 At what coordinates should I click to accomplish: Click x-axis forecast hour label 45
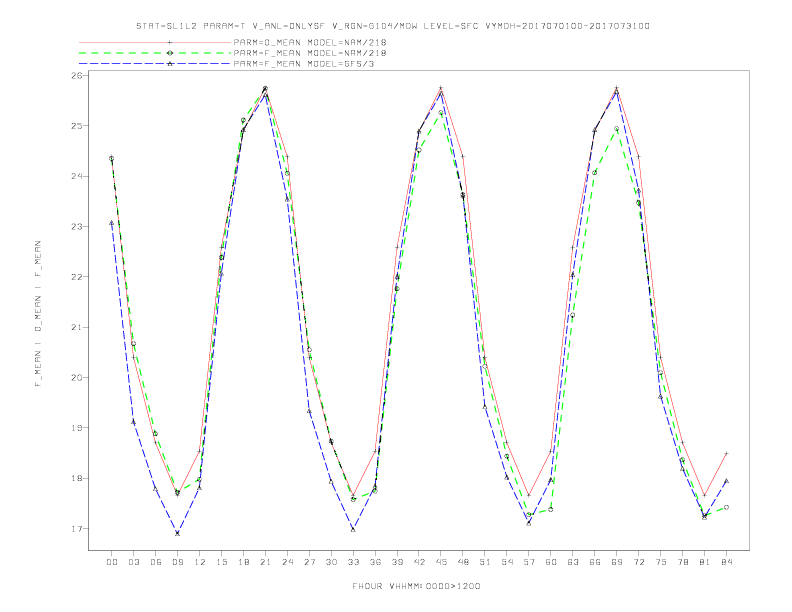(441, 562)
